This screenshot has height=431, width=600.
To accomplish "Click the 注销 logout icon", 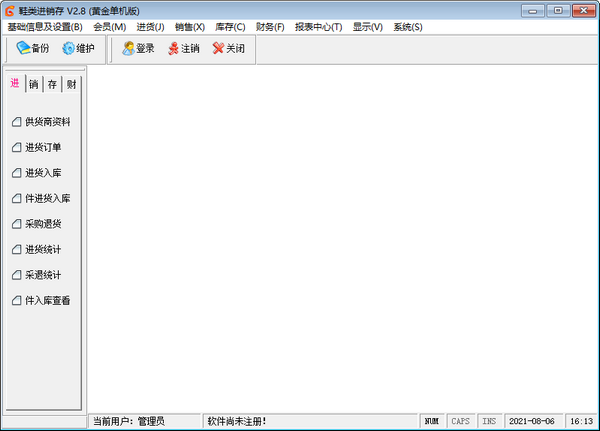I will pos(173,49).
